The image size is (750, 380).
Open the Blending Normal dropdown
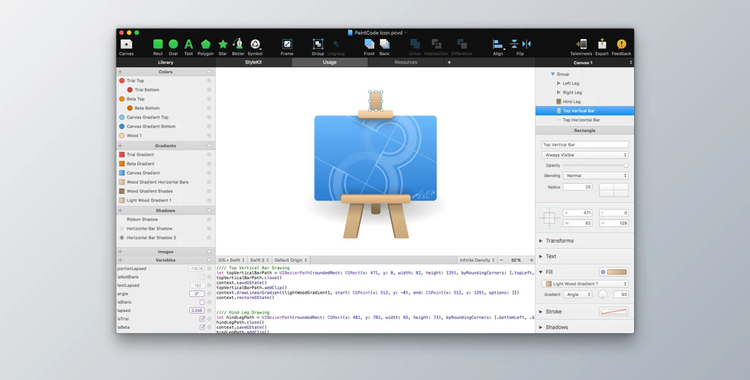tap(596, 176)
